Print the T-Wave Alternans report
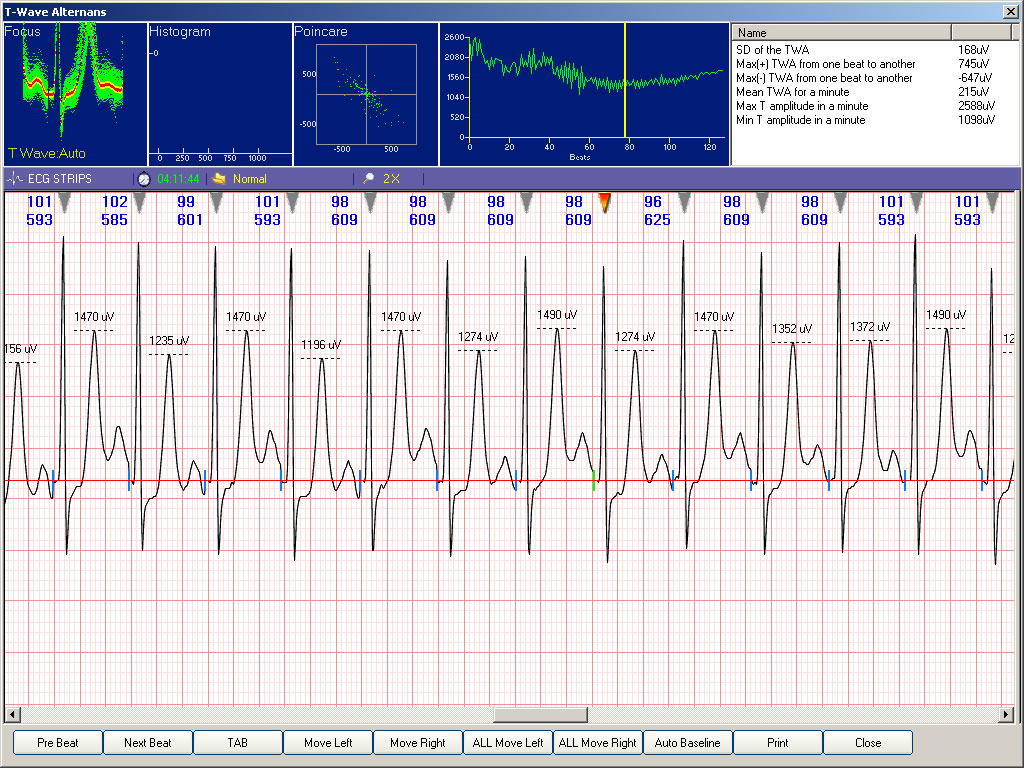 point(777,743)
